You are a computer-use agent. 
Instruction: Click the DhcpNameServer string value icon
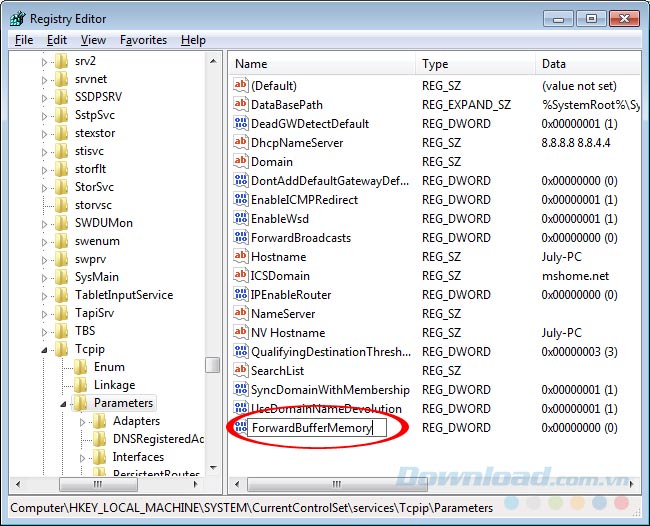[240, 143]
